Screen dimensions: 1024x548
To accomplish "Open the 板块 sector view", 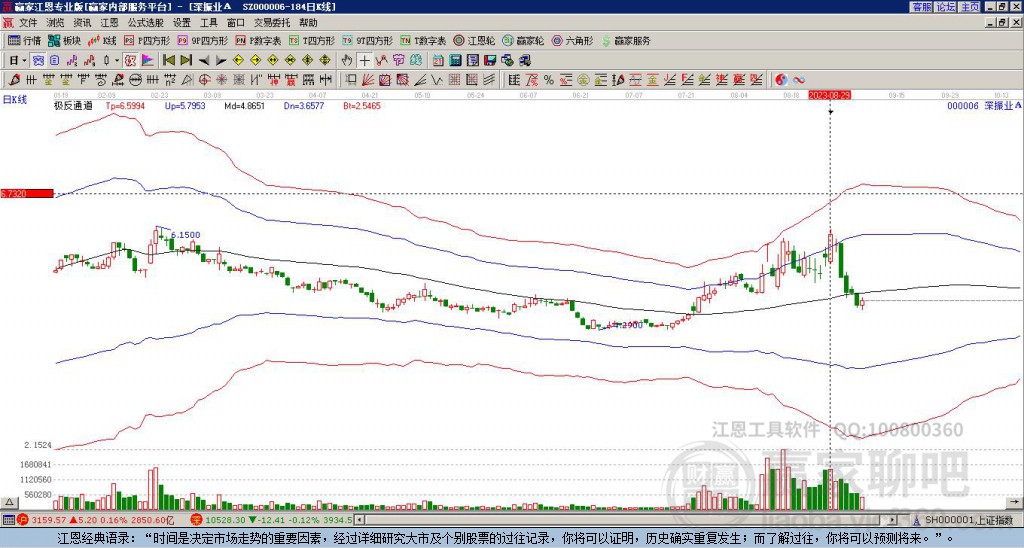I will [x=64, y=40].
